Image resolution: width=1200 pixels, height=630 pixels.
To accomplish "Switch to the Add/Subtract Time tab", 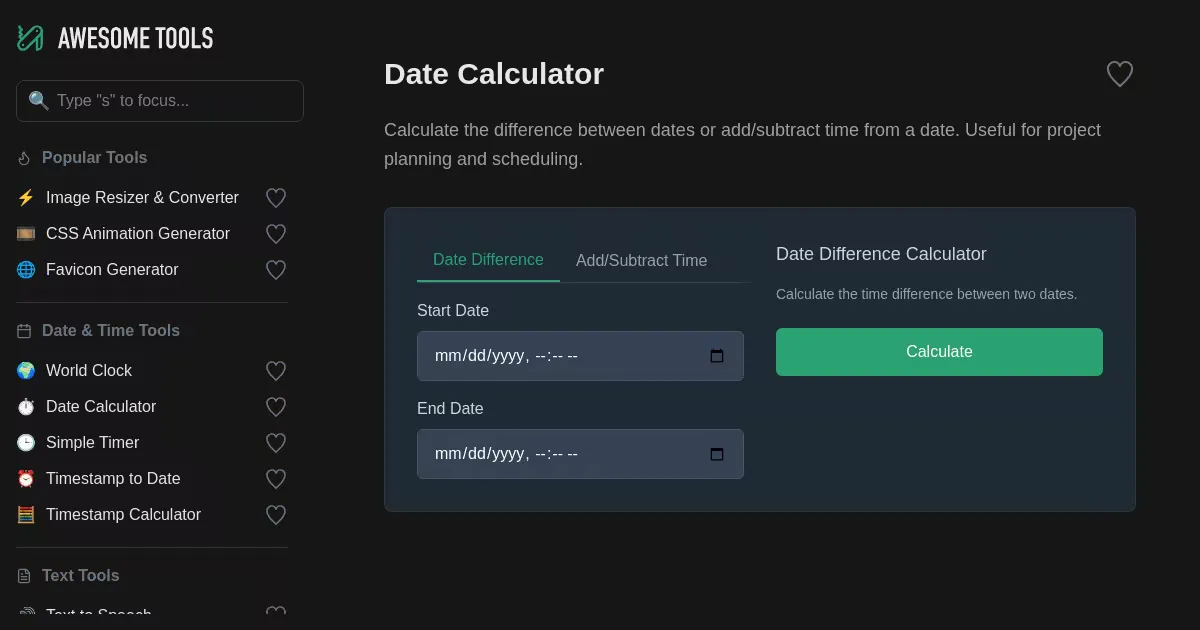I will click(641, 261).
